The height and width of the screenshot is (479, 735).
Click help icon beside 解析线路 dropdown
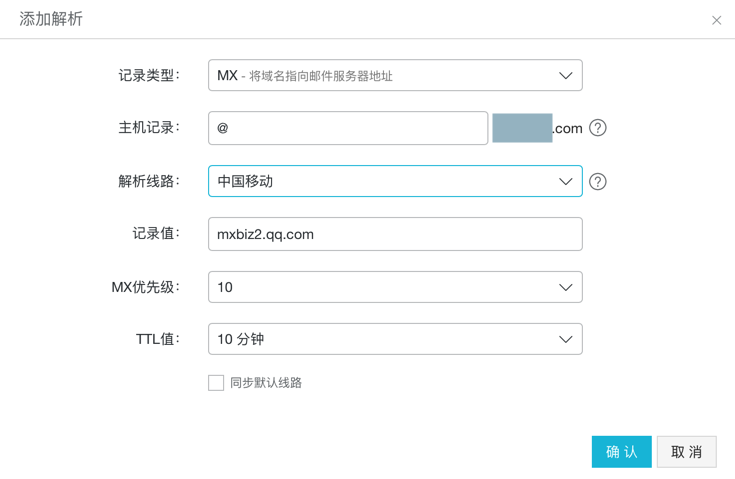coord(598,182)
